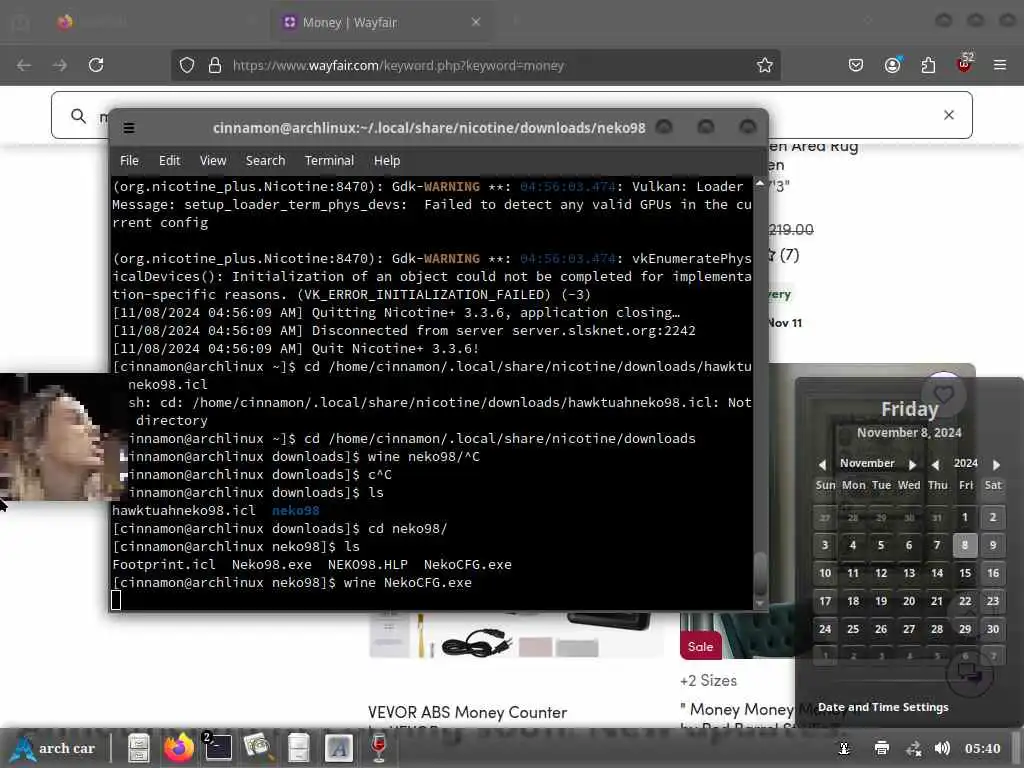
Task: Open VEVOR ABS Money Counter product link
Action: pos(468,712)
